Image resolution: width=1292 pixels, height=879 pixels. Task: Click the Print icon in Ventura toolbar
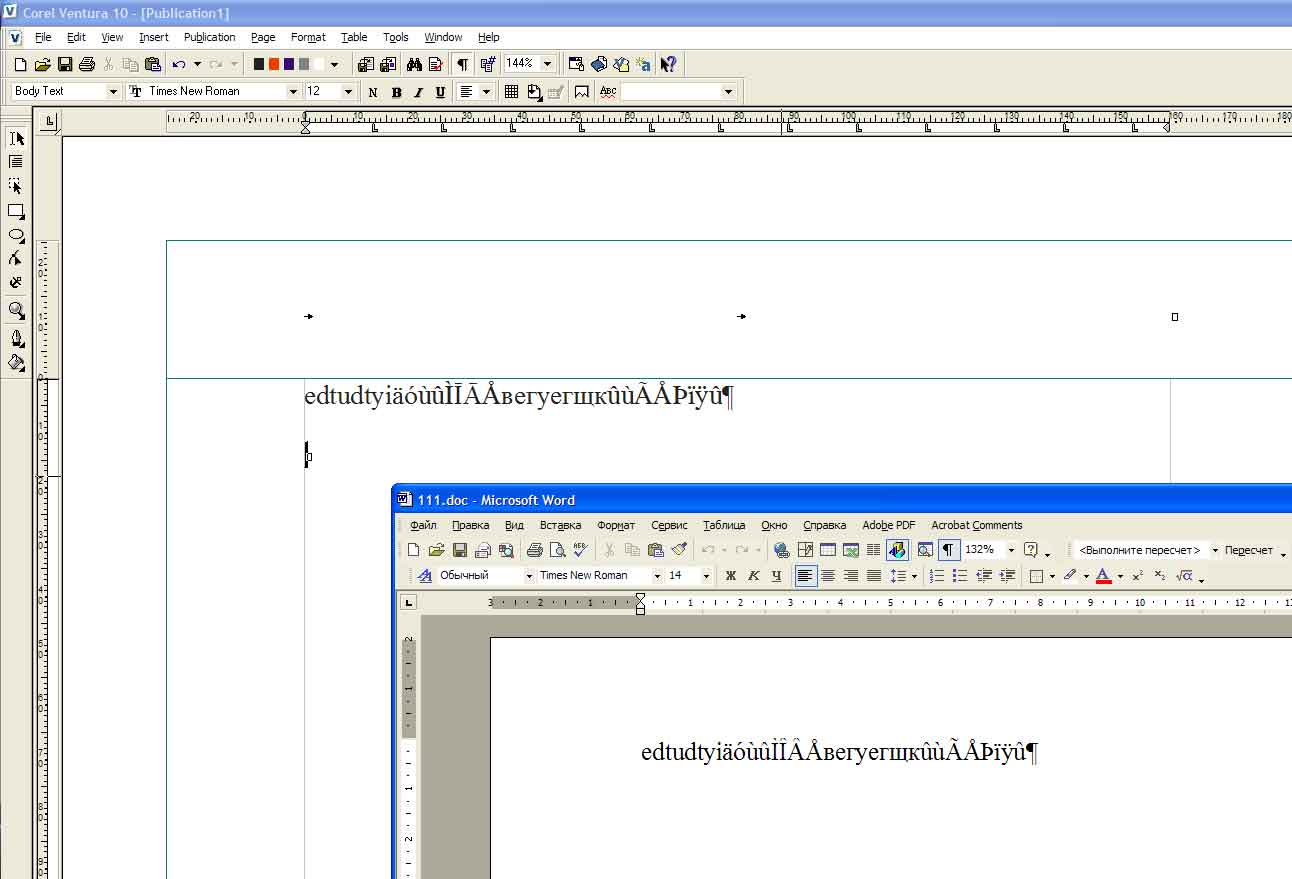86,64
